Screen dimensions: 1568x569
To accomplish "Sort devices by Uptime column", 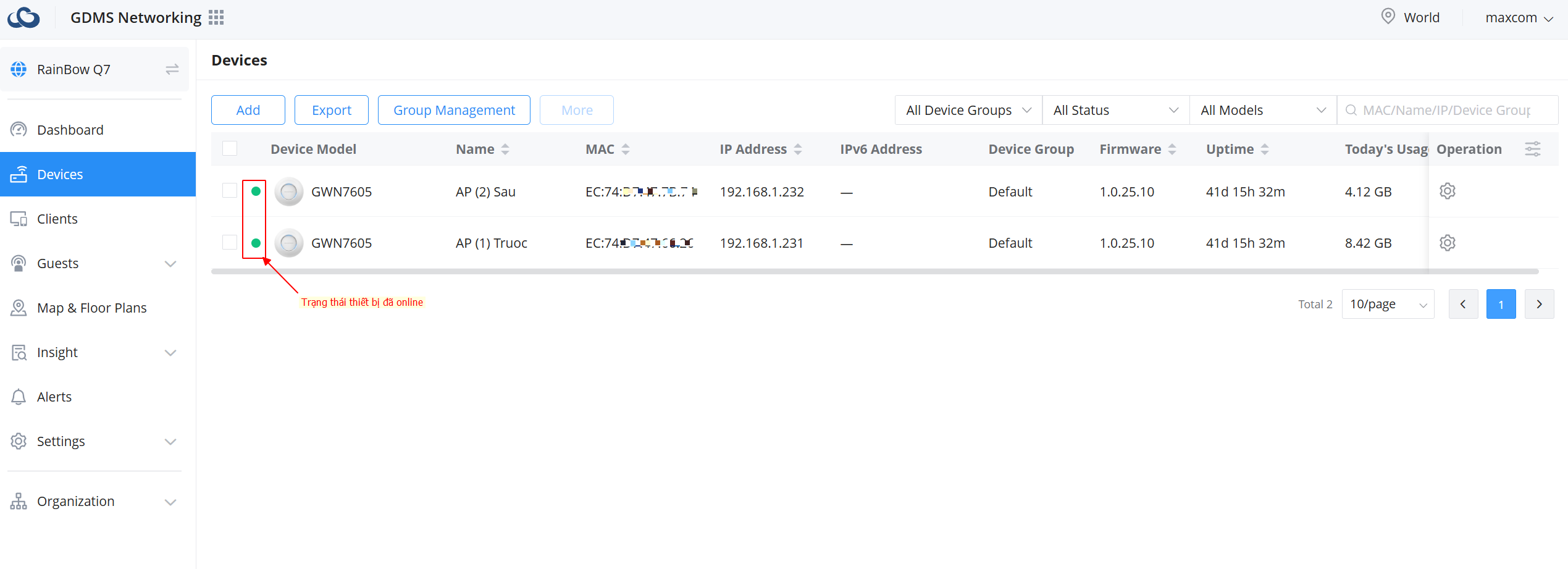I will point(1264,149).
